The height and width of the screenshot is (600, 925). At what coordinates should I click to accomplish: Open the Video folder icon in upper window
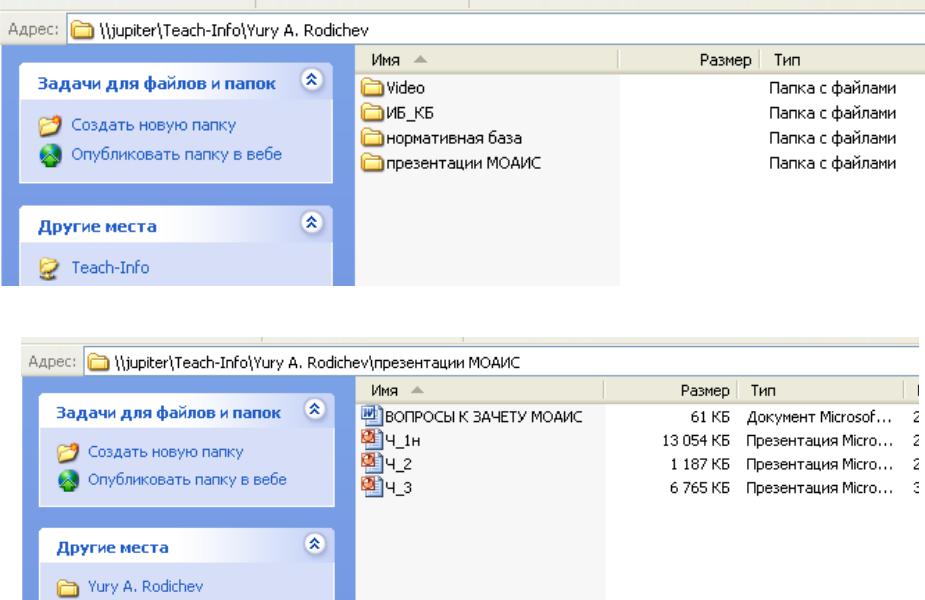click(372, 88)
